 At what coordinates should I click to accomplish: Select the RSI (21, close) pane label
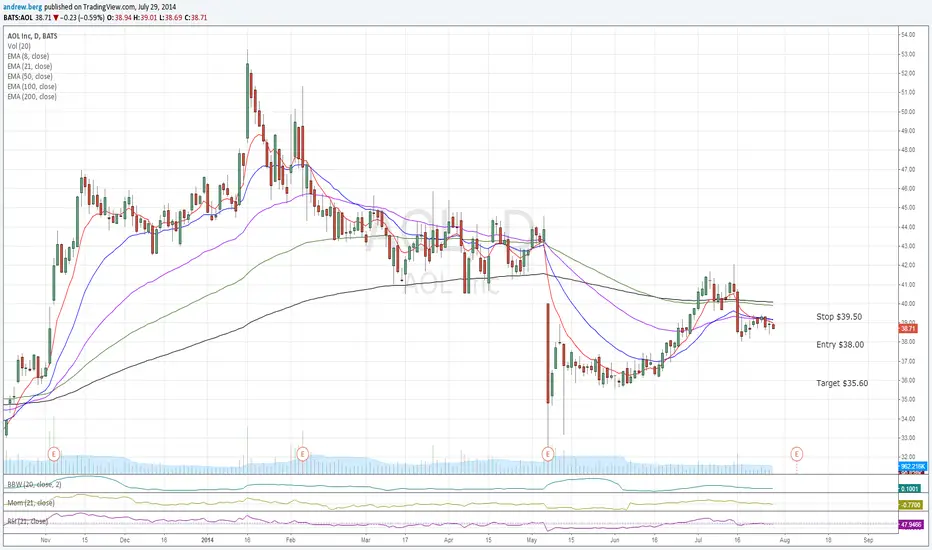click(x=27, y=521)
